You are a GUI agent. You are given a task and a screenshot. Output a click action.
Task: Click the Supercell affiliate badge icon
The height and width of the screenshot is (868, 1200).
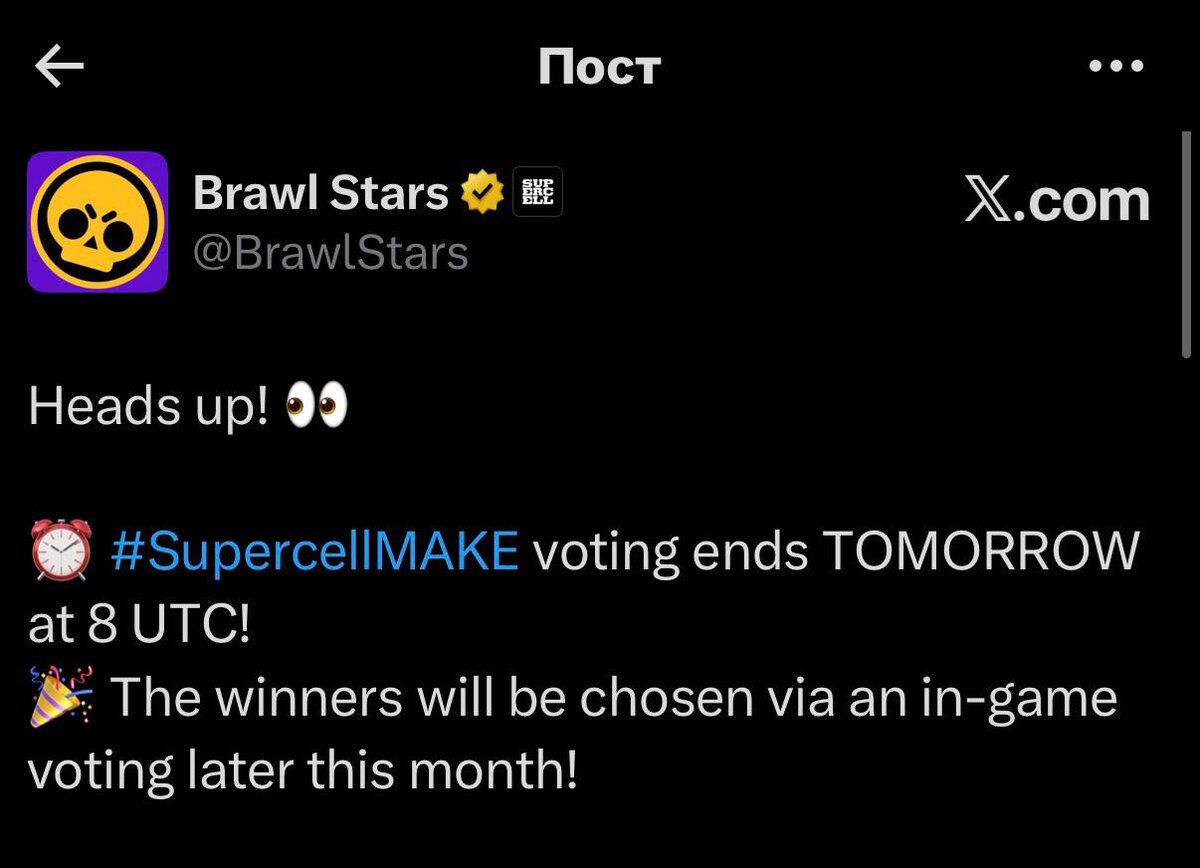point(538,193)
